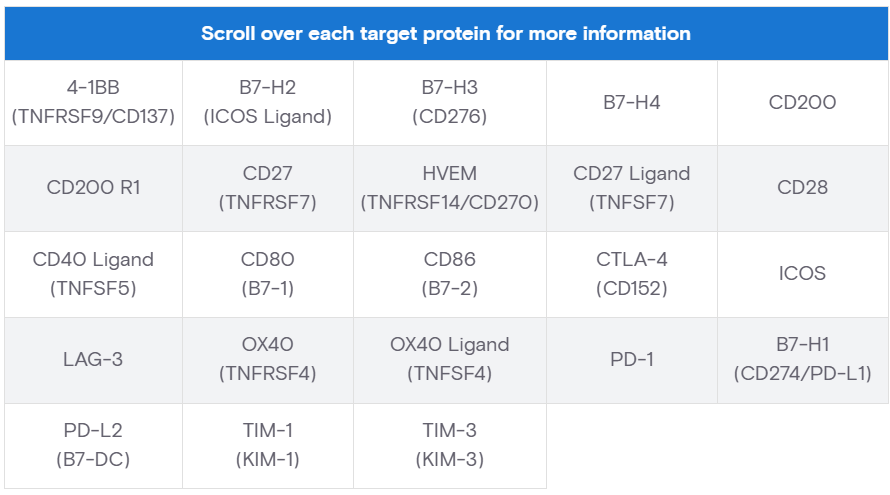Select the CD200 target protein
The image size is (890, 495).
coord(802,103)
